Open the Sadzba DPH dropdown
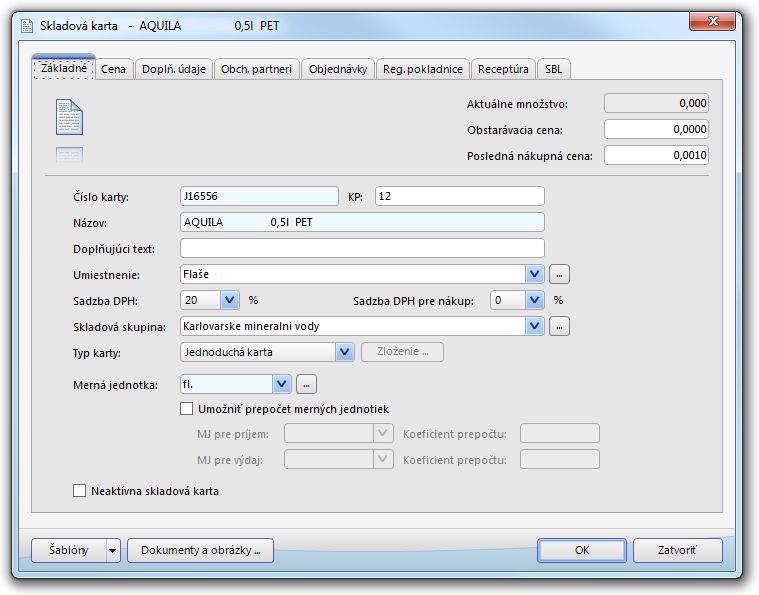 [x=229, y=299]
